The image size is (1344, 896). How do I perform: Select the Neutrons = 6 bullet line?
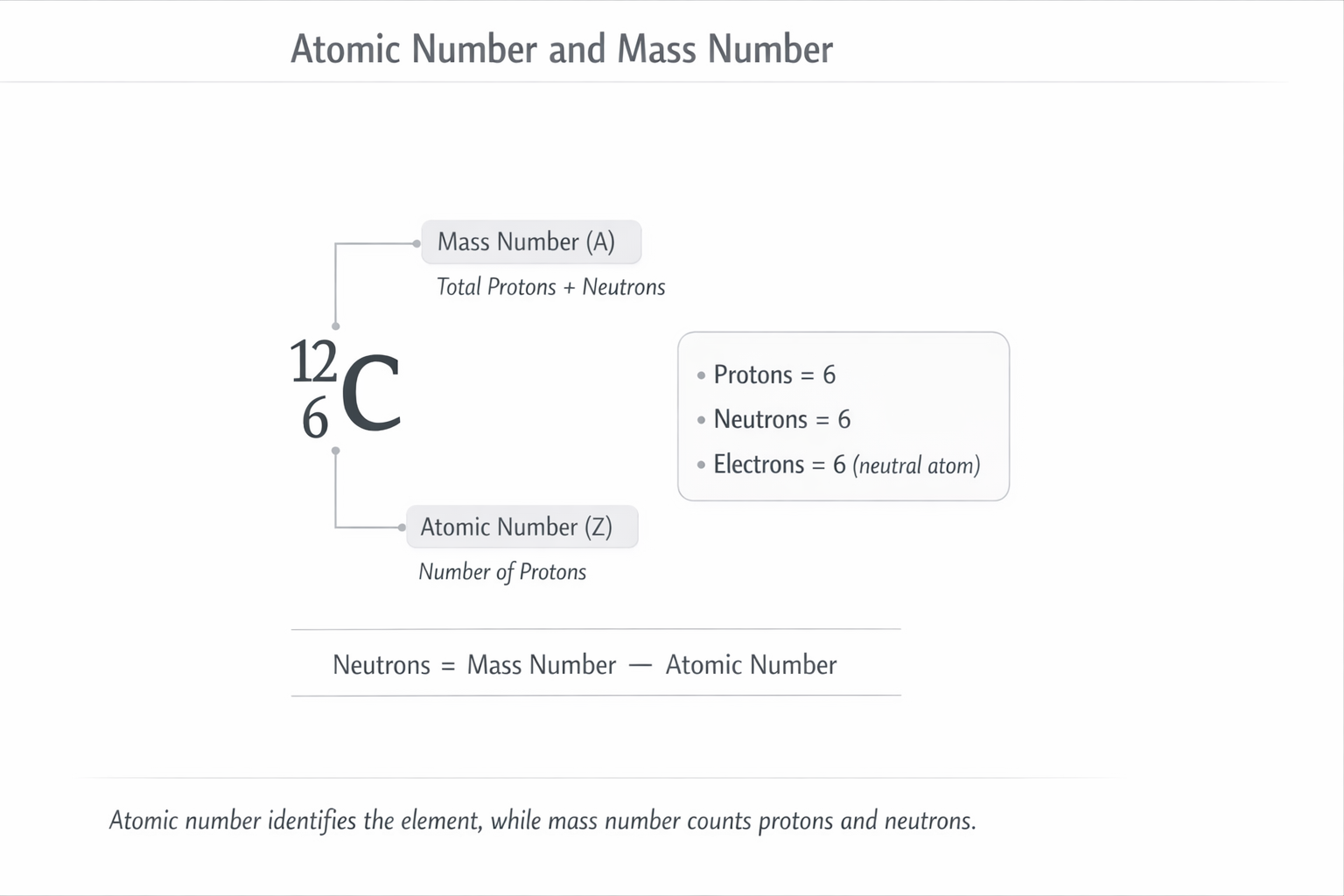click(x=773, y=419)
